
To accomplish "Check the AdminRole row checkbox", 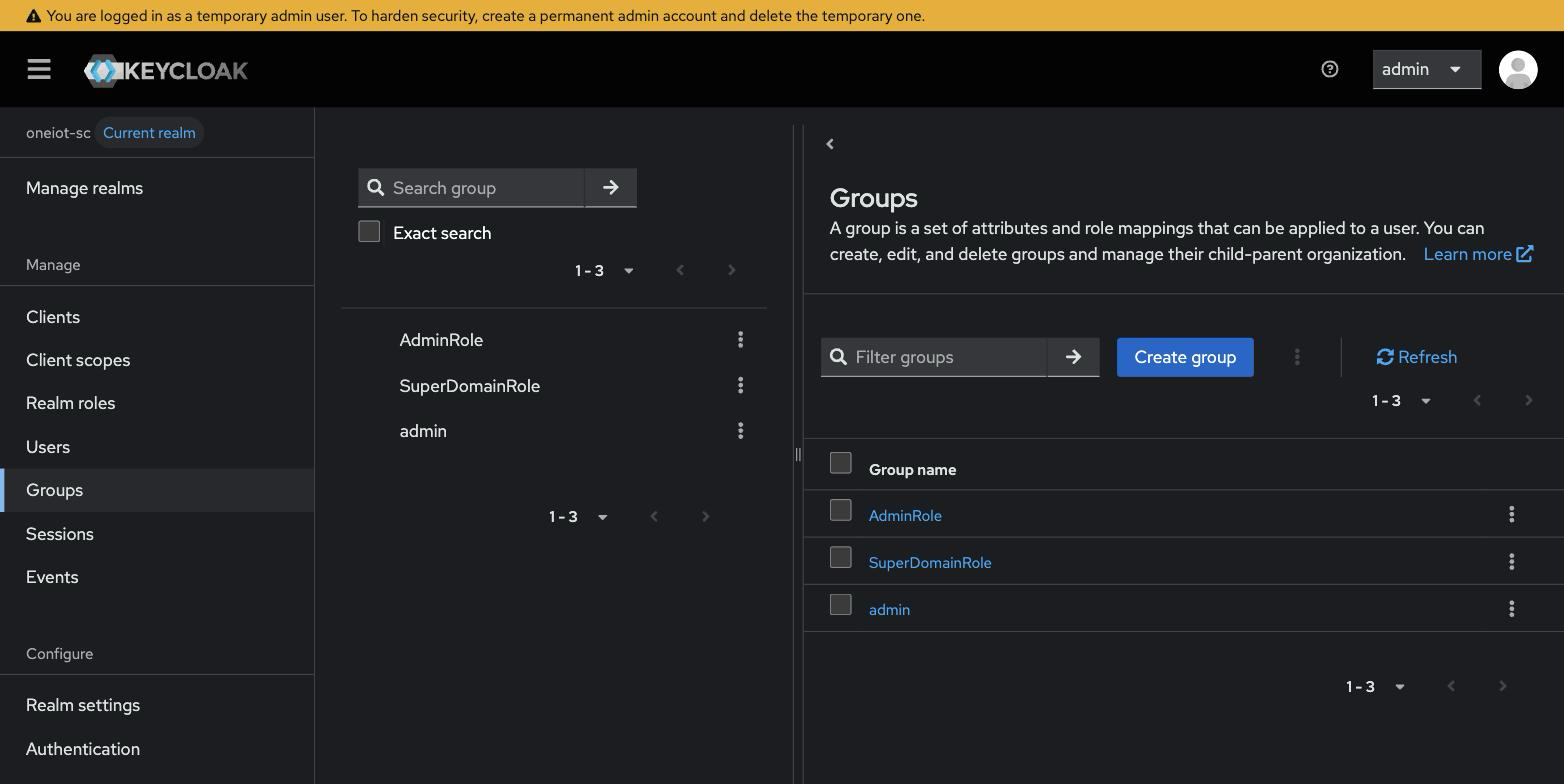I will click(x=841, y=510).
